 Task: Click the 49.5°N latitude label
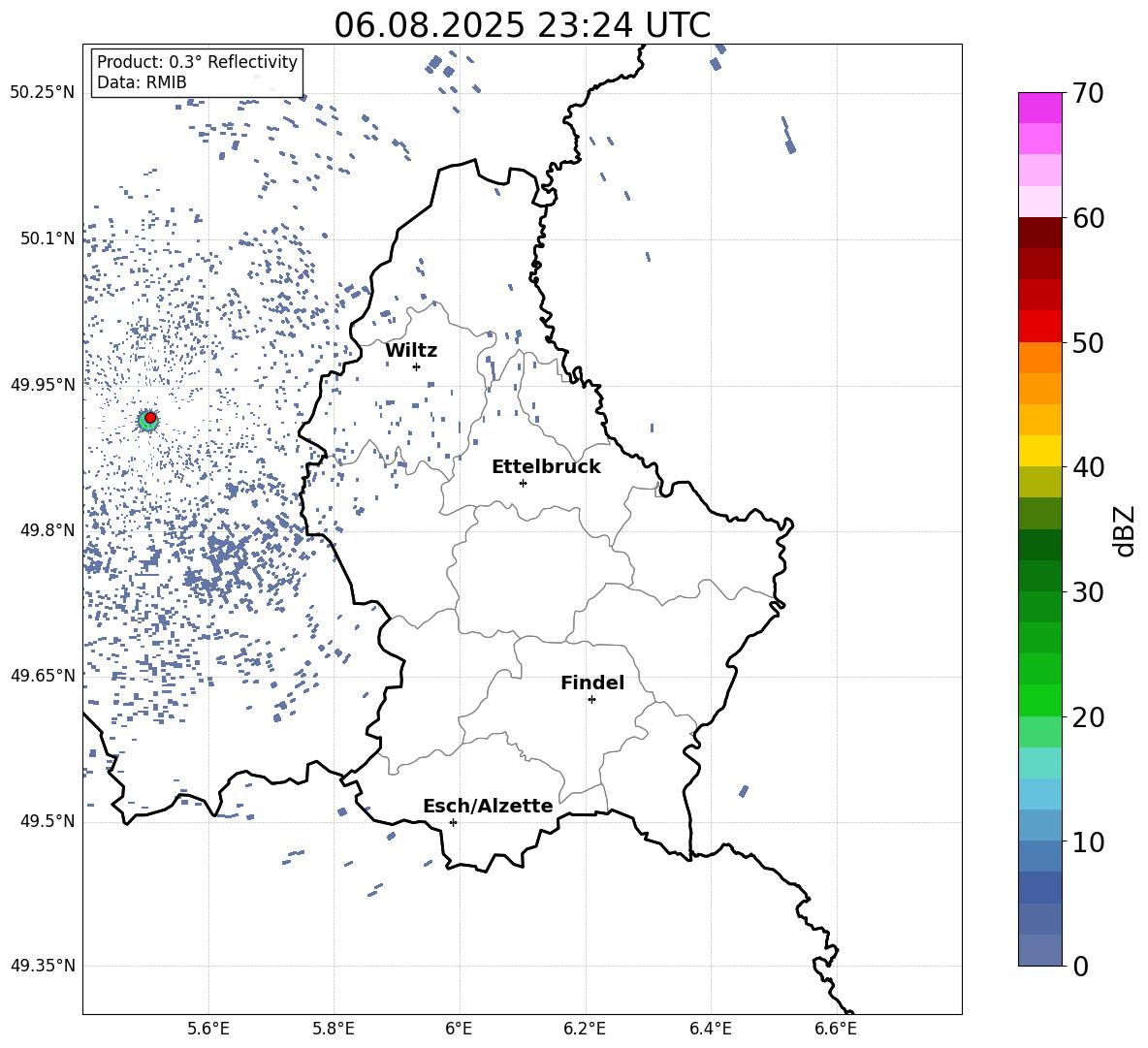click(48, 821)
